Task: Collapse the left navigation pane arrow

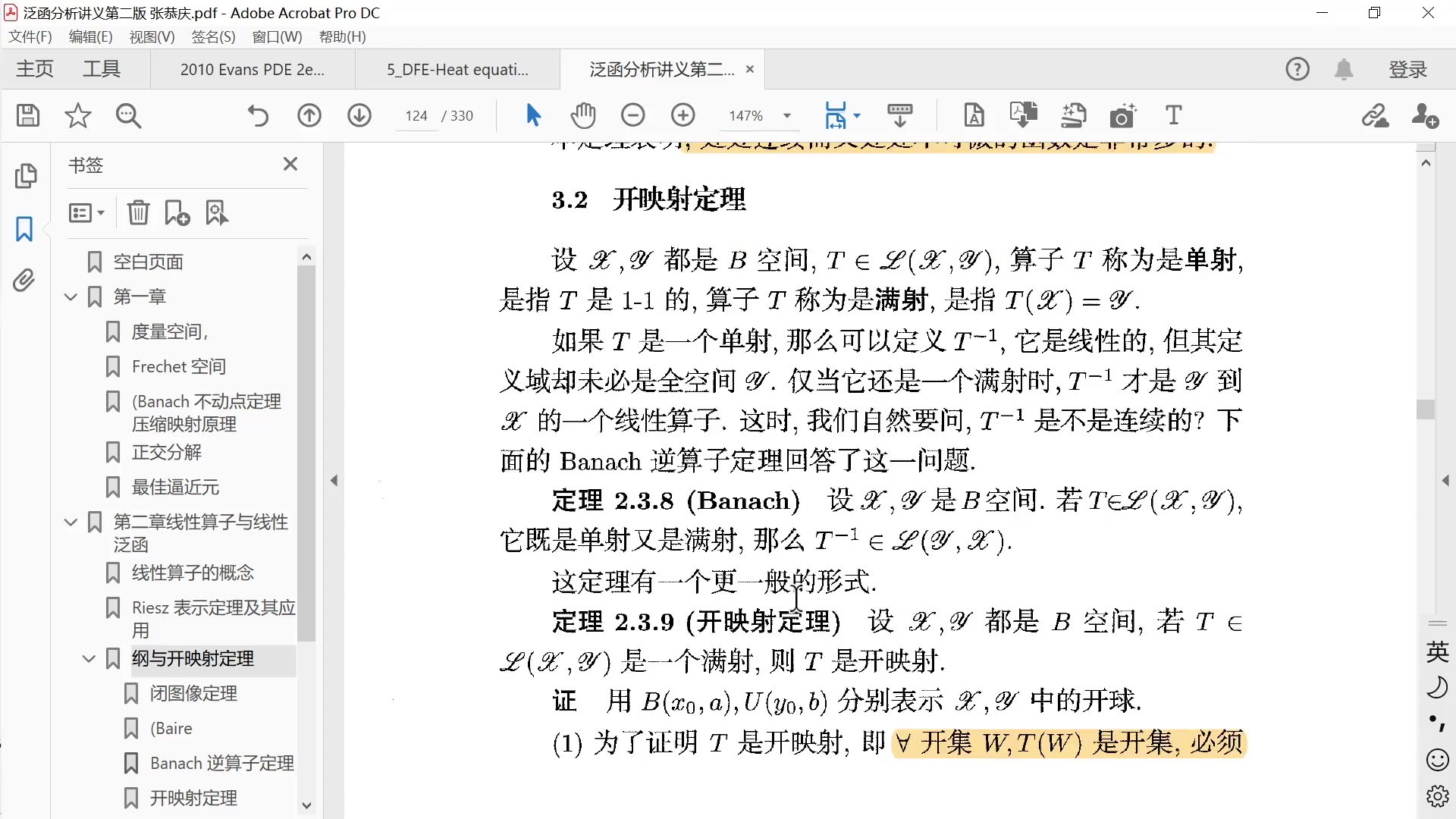Action: click(334, 480)
